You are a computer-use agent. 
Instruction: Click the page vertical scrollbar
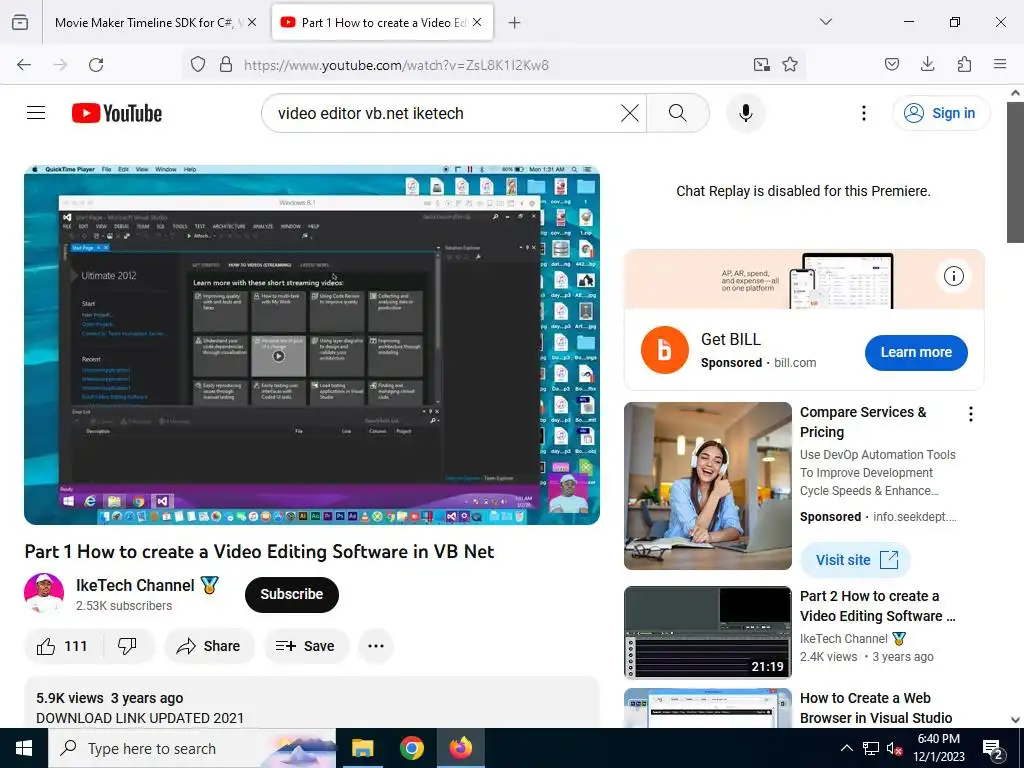point(1015,172)
